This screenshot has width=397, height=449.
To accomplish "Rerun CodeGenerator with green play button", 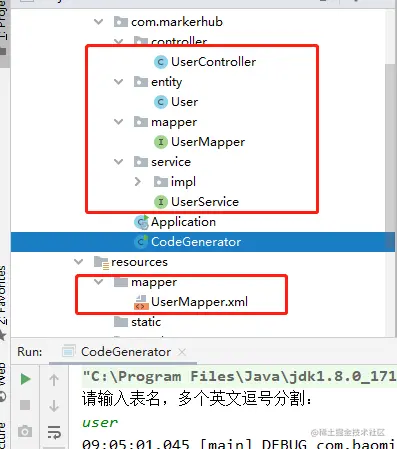I will (x=25, y=379).
